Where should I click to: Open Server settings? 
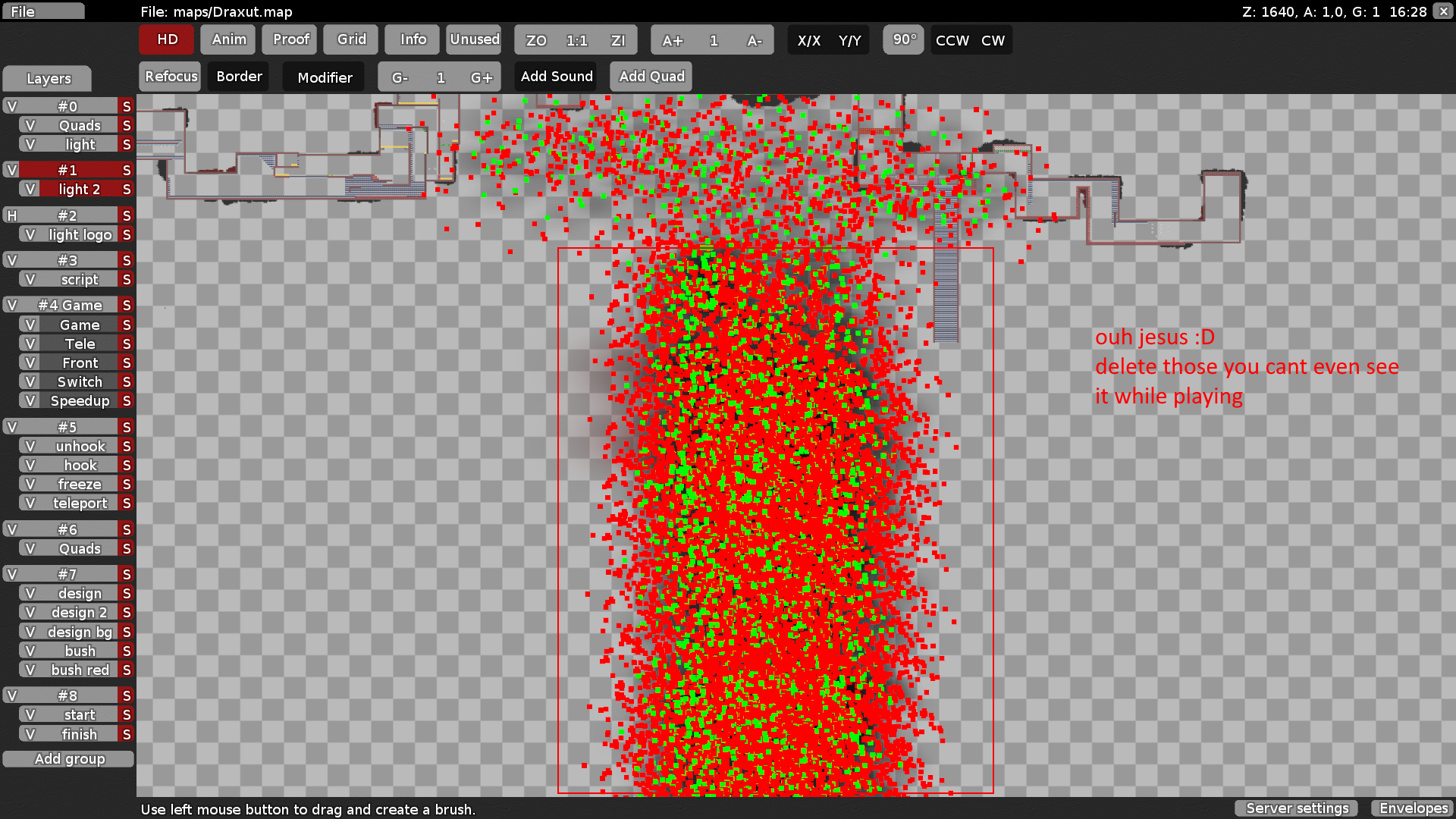[x=1297, y=808]
